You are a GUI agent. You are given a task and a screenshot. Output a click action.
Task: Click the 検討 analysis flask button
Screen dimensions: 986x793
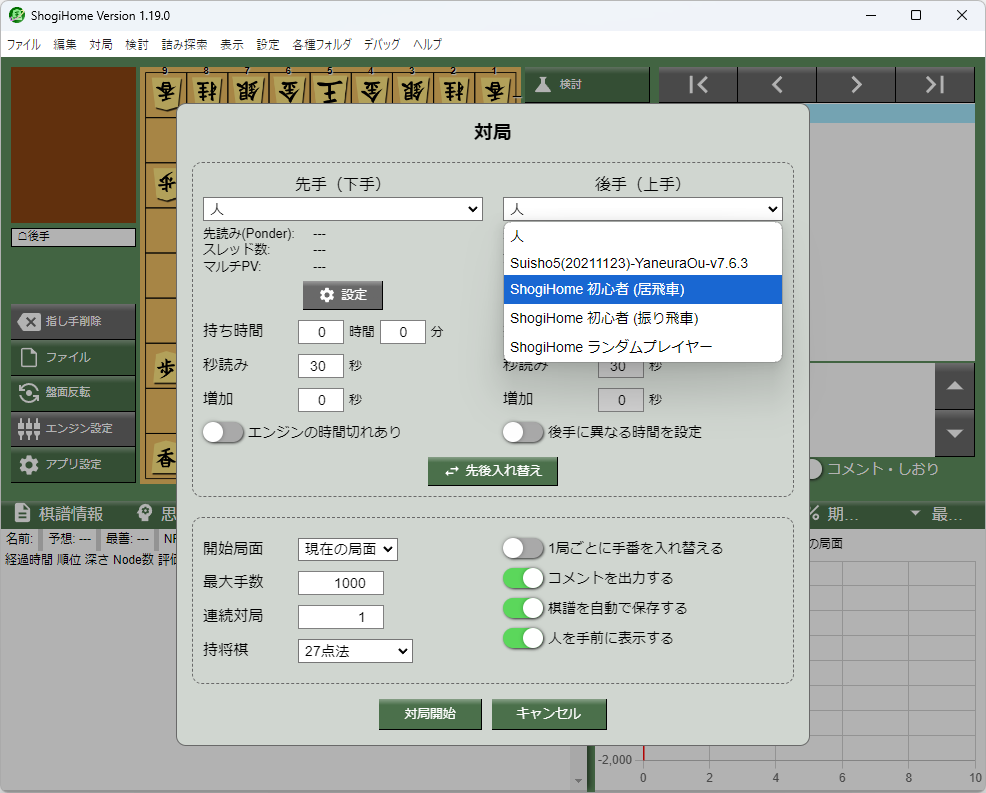pyautogui.click(x=586, y=85)
